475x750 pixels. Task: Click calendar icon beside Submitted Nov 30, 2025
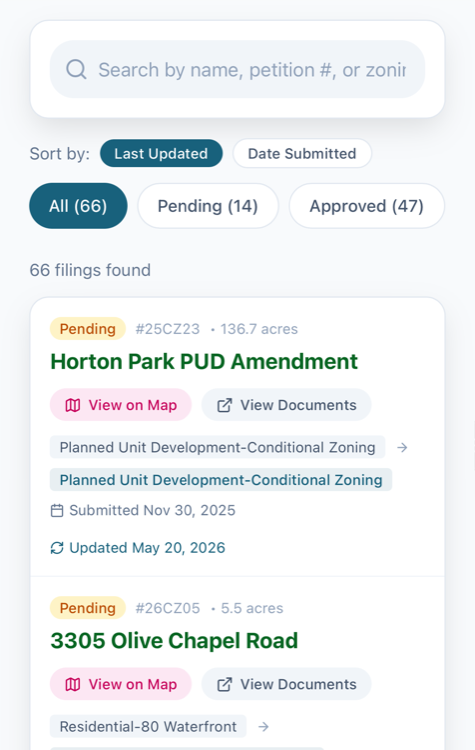coord(57,510)
